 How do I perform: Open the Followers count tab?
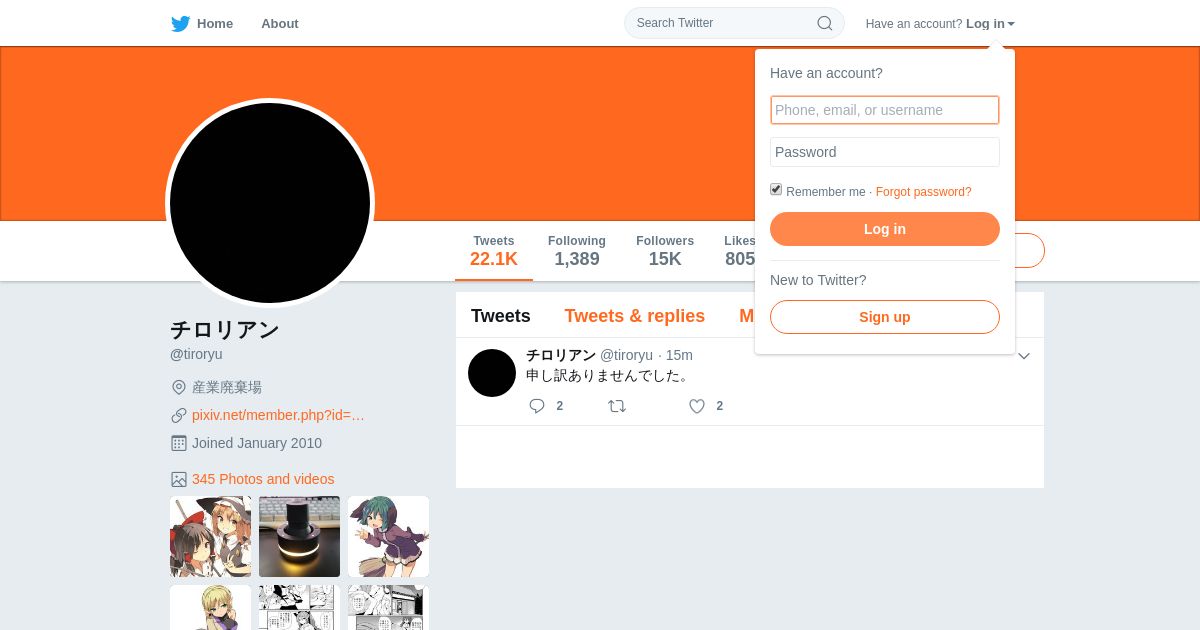pos(665,251)
